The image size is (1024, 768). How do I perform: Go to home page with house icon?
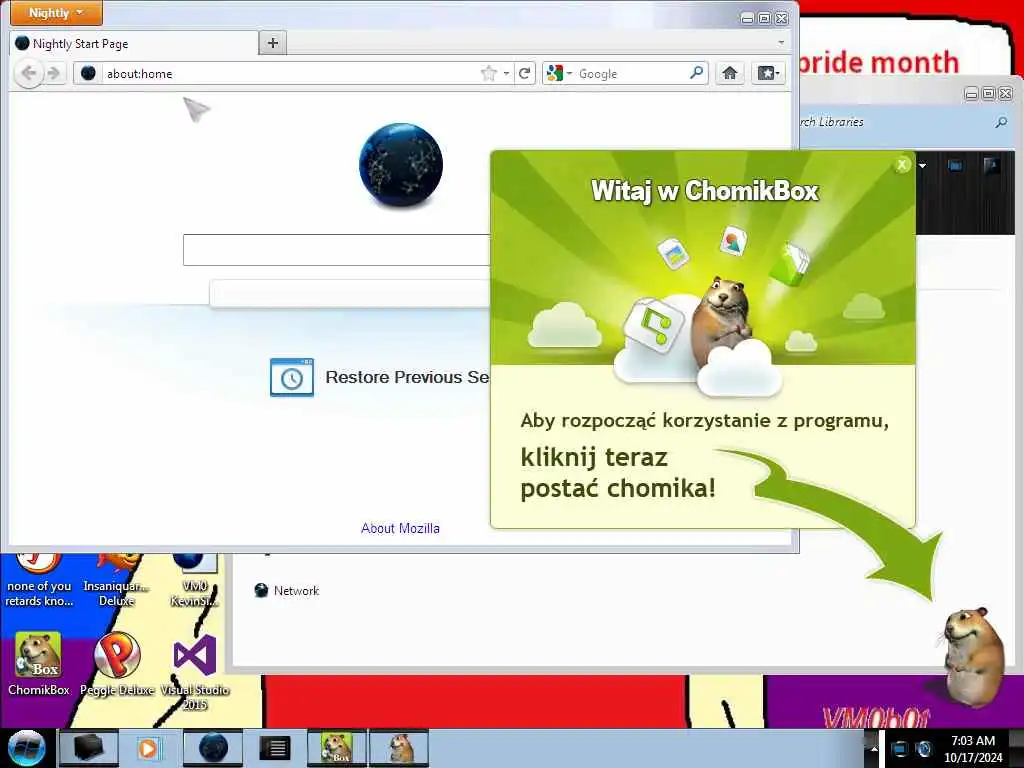pos(729,73)
